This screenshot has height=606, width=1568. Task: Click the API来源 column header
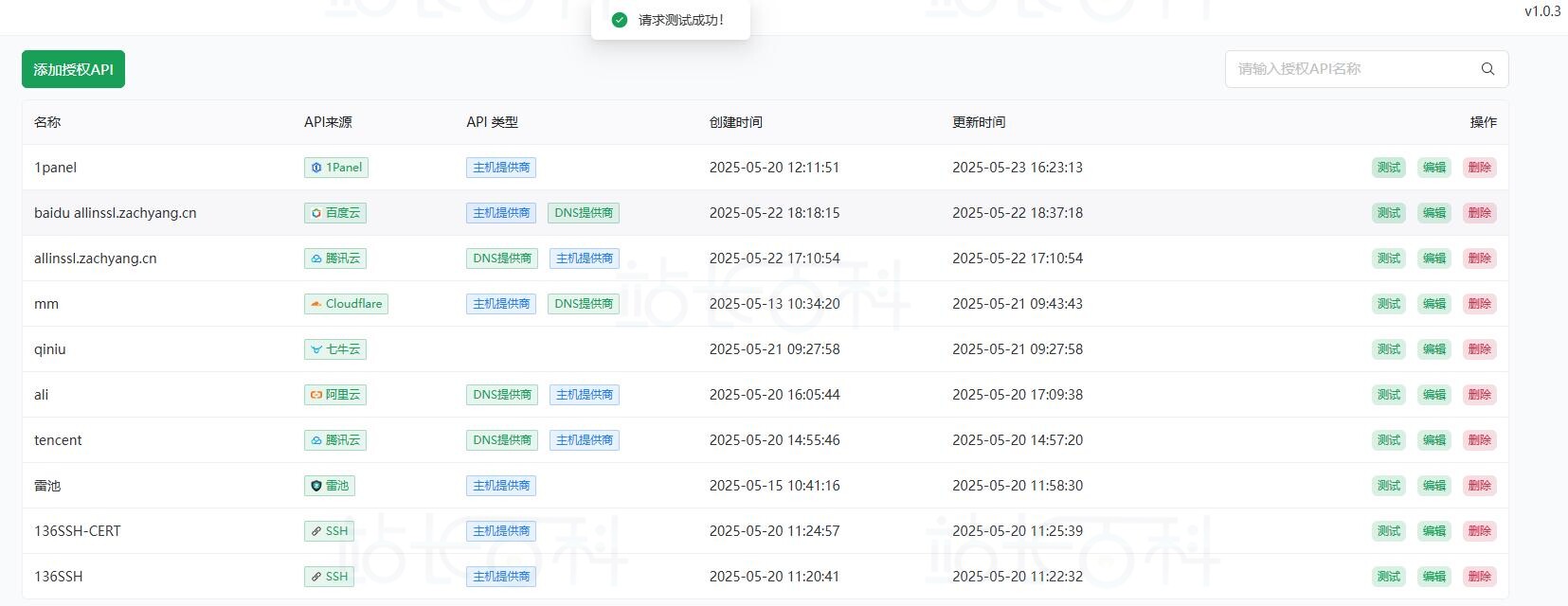pyautogui.click(x=328, y=122)
